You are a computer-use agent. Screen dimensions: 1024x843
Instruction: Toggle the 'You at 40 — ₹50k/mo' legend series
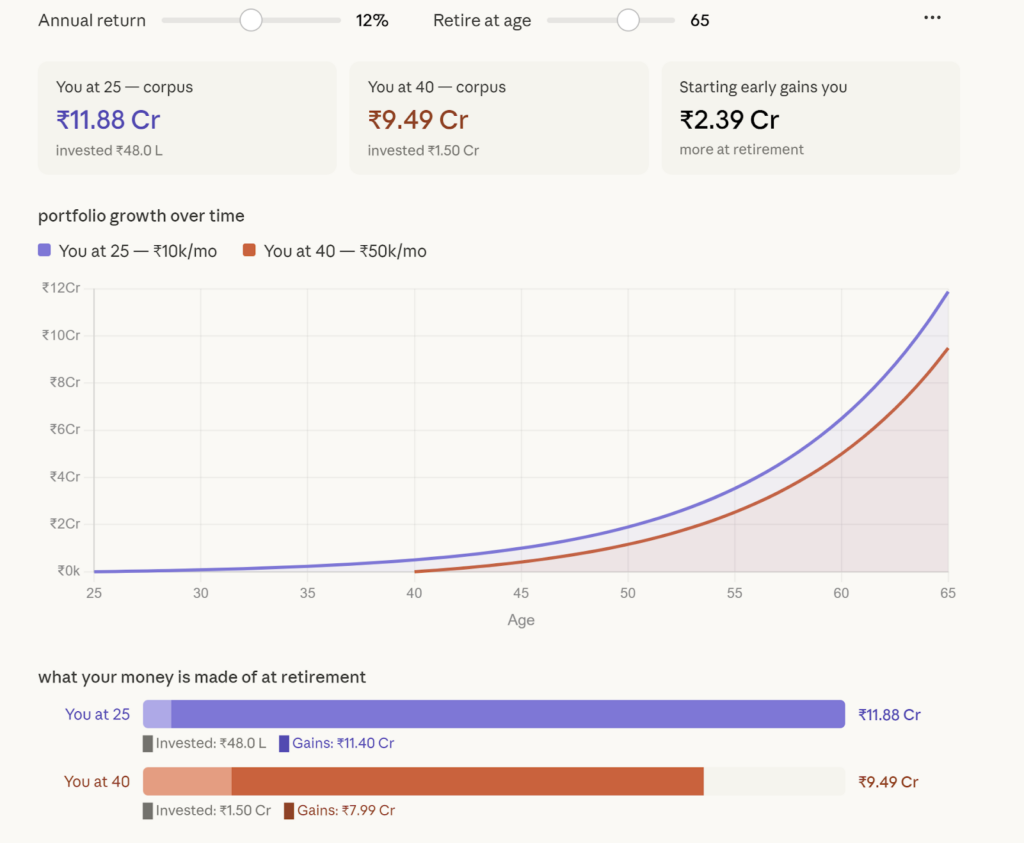[x=344, y=251]
